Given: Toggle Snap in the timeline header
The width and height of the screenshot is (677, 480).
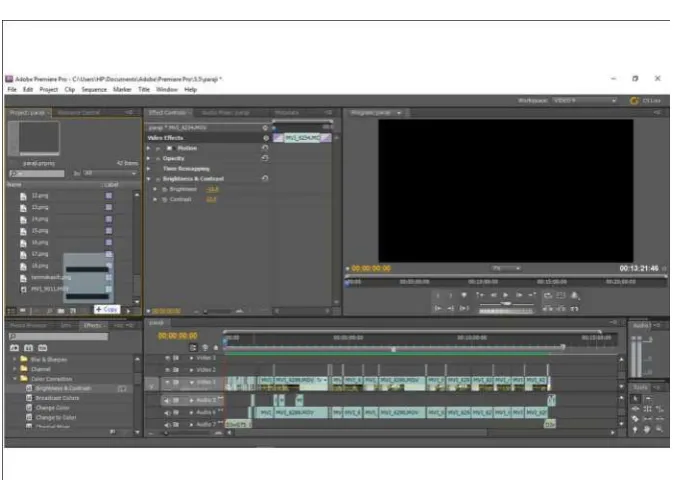Looking at the screenshot, I should pyautogui.click(x=193, y=347).
